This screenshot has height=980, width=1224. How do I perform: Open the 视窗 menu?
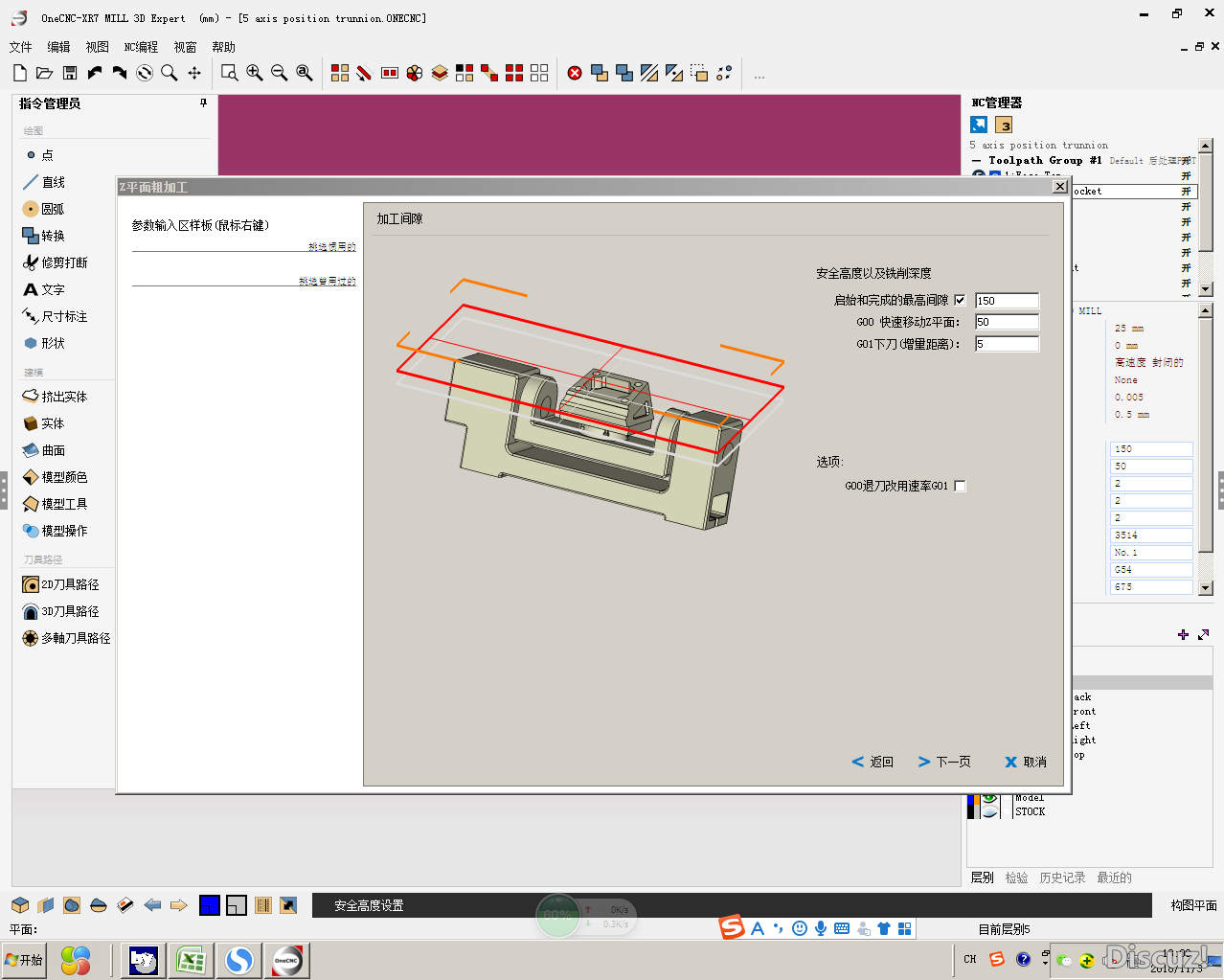click(185, 47)
